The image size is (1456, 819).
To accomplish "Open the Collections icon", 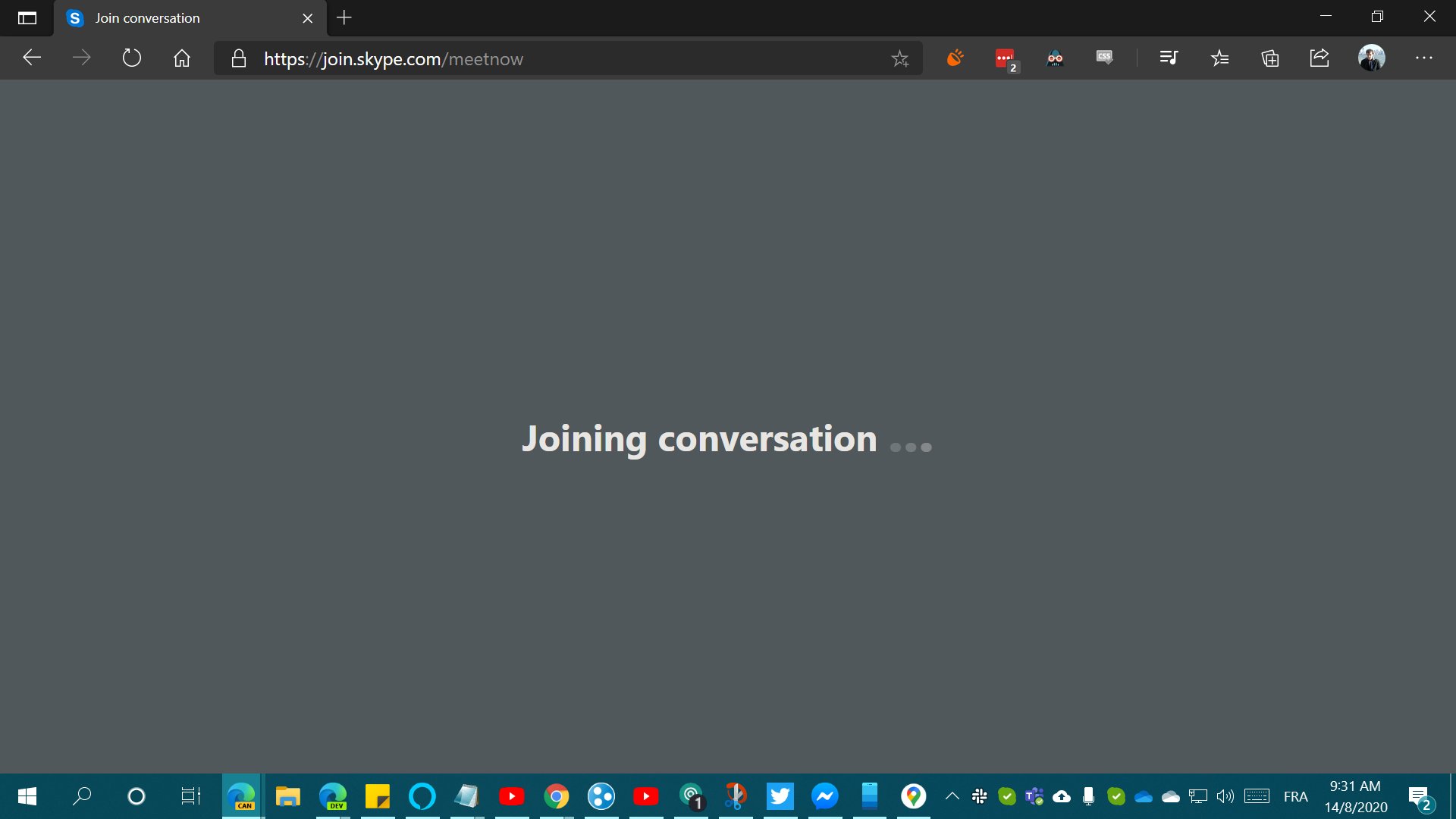I will 1270,58.
